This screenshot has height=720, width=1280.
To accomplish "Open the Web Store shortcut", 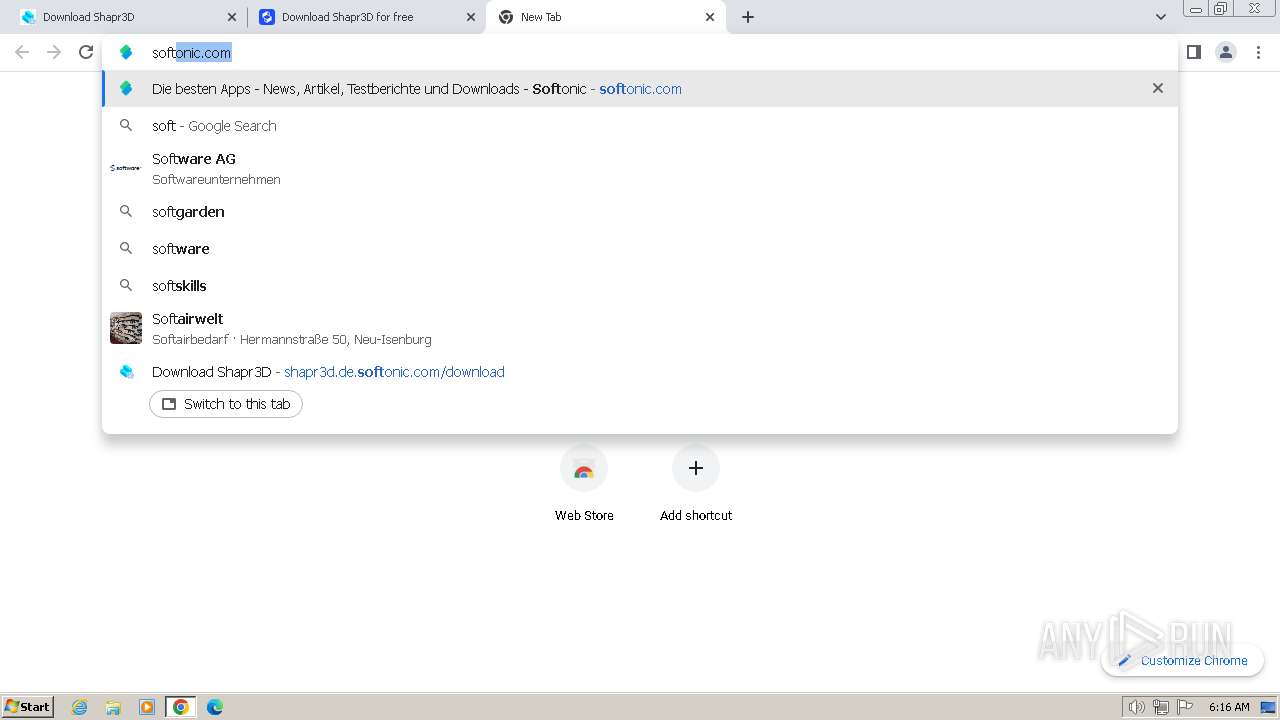I will tap(584, 483).
